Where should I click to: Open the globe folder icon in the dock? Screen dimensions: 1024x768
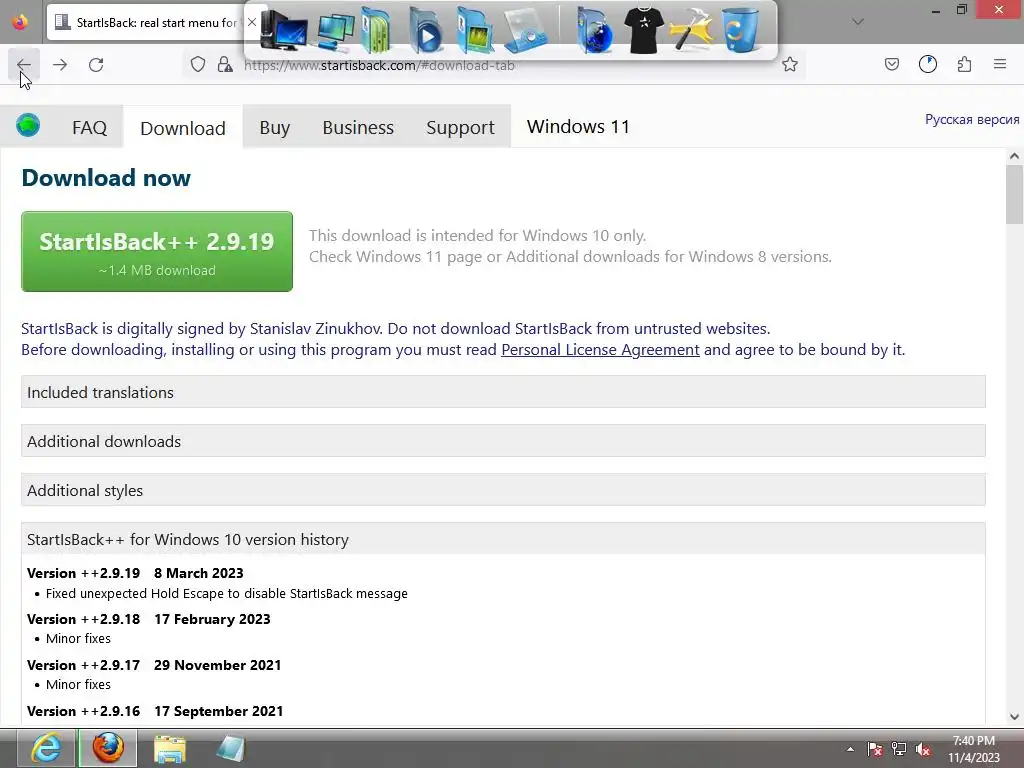(595, 30)
